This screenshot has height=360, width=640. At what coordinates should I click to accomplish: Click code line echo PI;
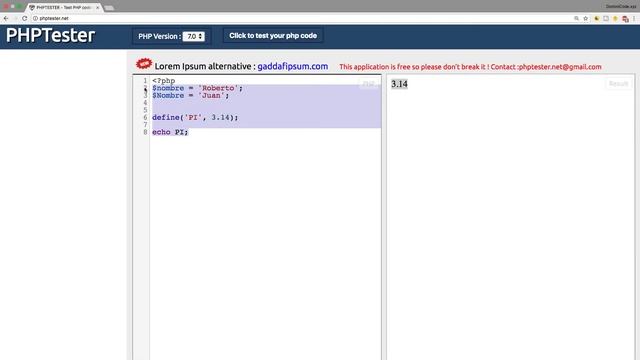[x=170, y=132]
